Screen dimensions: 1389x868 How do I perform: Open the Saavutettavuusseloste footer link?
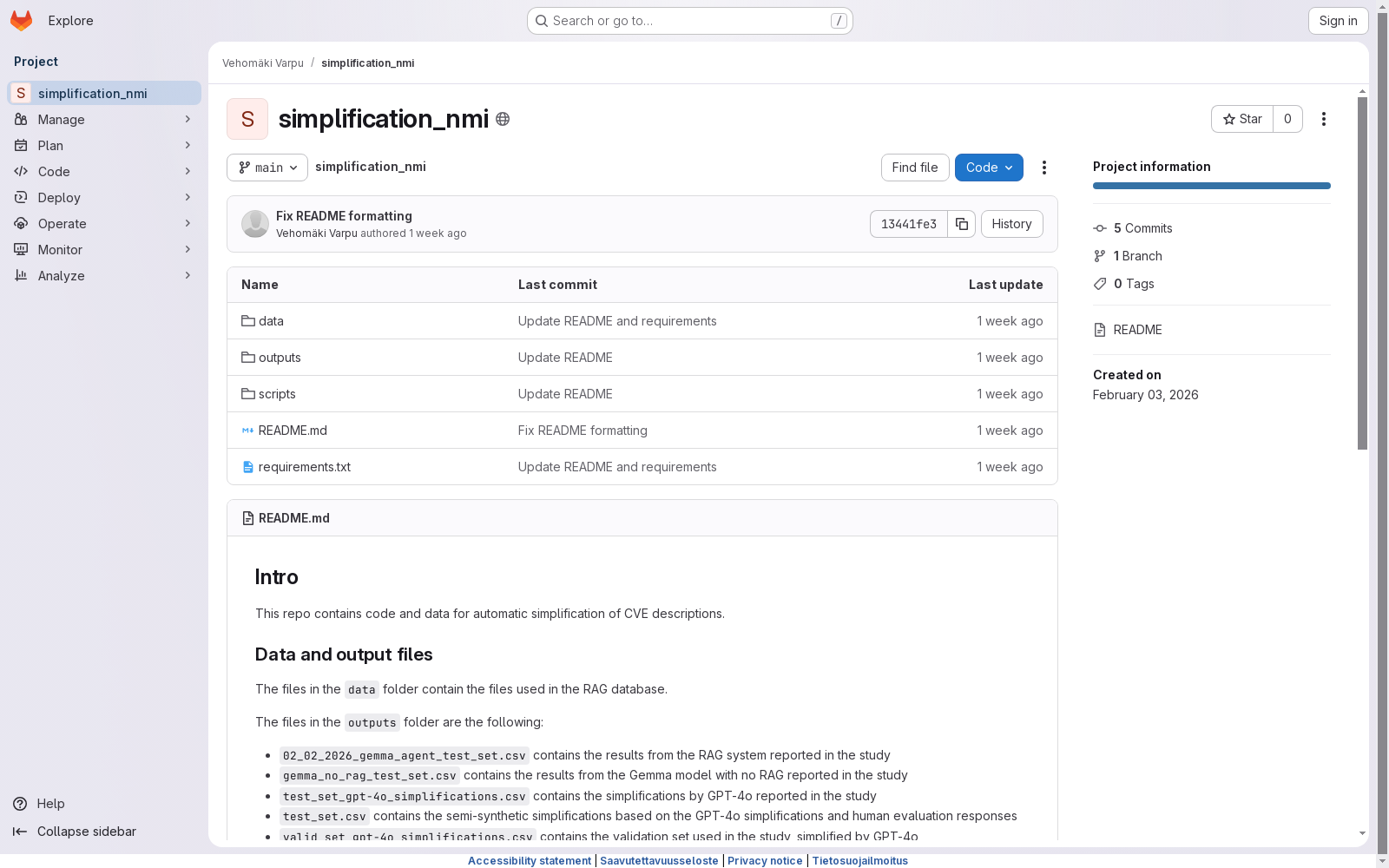click(659, 861)
